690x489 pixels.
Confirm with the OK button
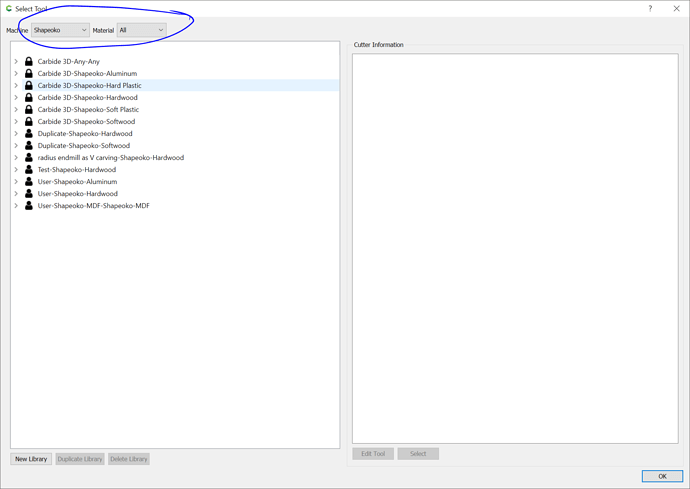[x=662, y=476]
